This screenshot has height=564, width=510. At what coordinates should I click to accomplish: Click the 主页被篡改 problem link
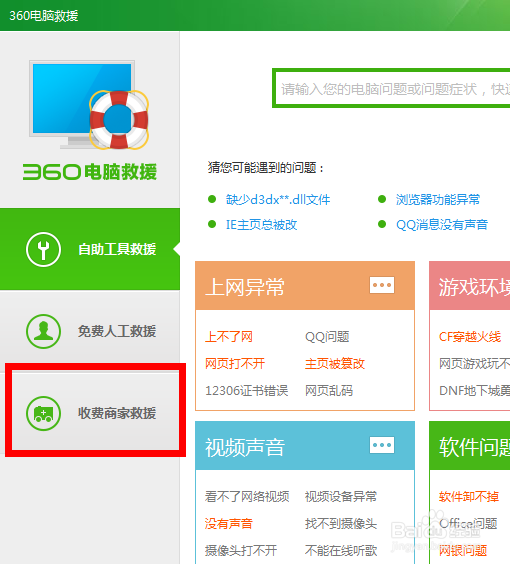(335, 364)
